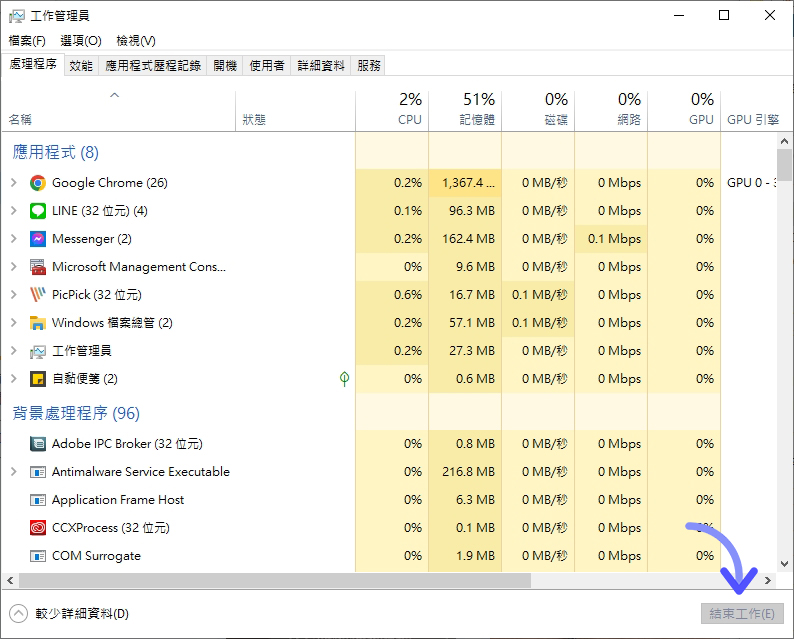The height and width of the screenshot is (639, 794).
Task: Click the green leaf suspended status icon
Action: pyautogui.click(x=344, y=379)
